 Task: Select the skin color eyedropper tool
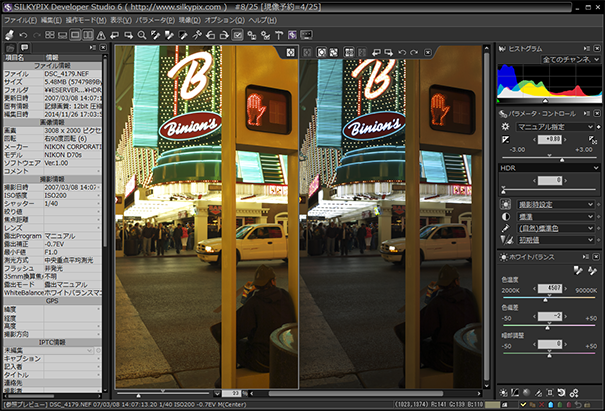[169, 36]
